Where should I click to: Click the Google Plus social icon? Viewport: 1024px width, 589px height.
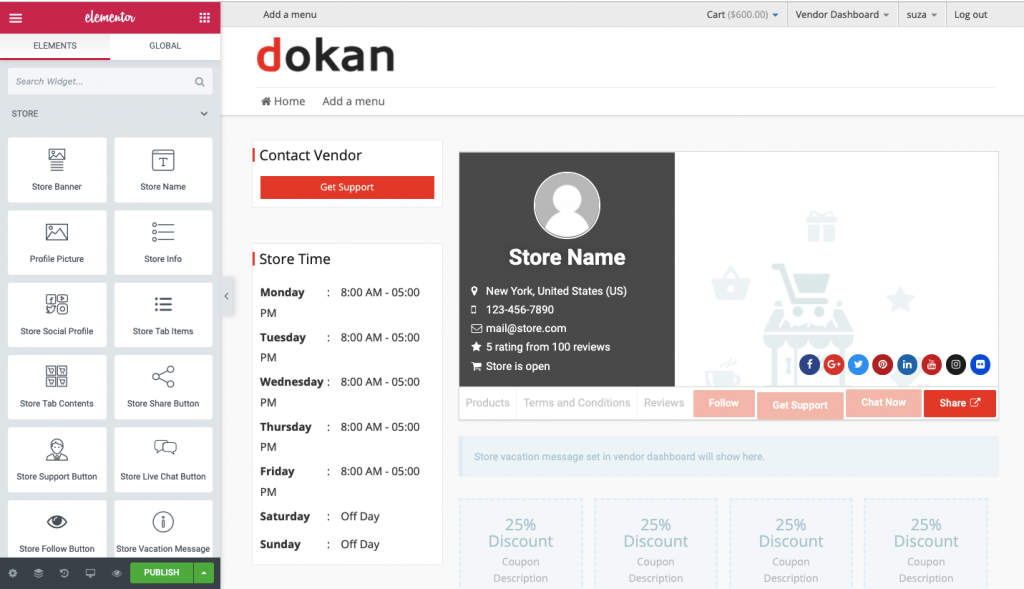834,364
